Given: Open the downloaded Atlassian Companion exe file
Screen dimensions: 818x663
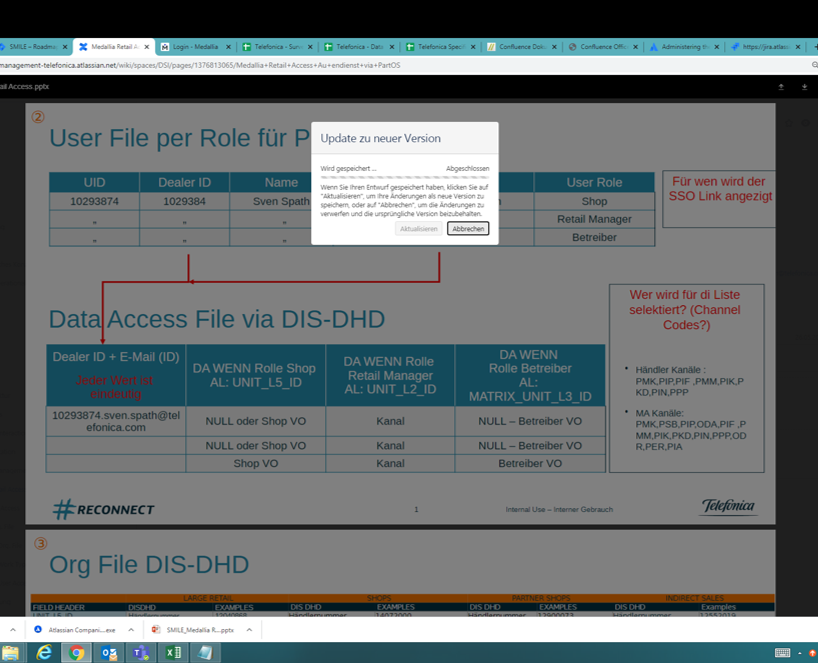Looking at the screenshot, I should coord(75,630).
